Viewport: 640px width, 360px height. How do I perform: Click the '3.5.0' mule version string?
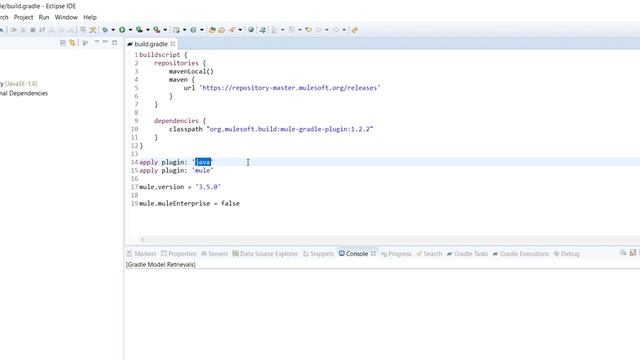click(x=208, y=187)
